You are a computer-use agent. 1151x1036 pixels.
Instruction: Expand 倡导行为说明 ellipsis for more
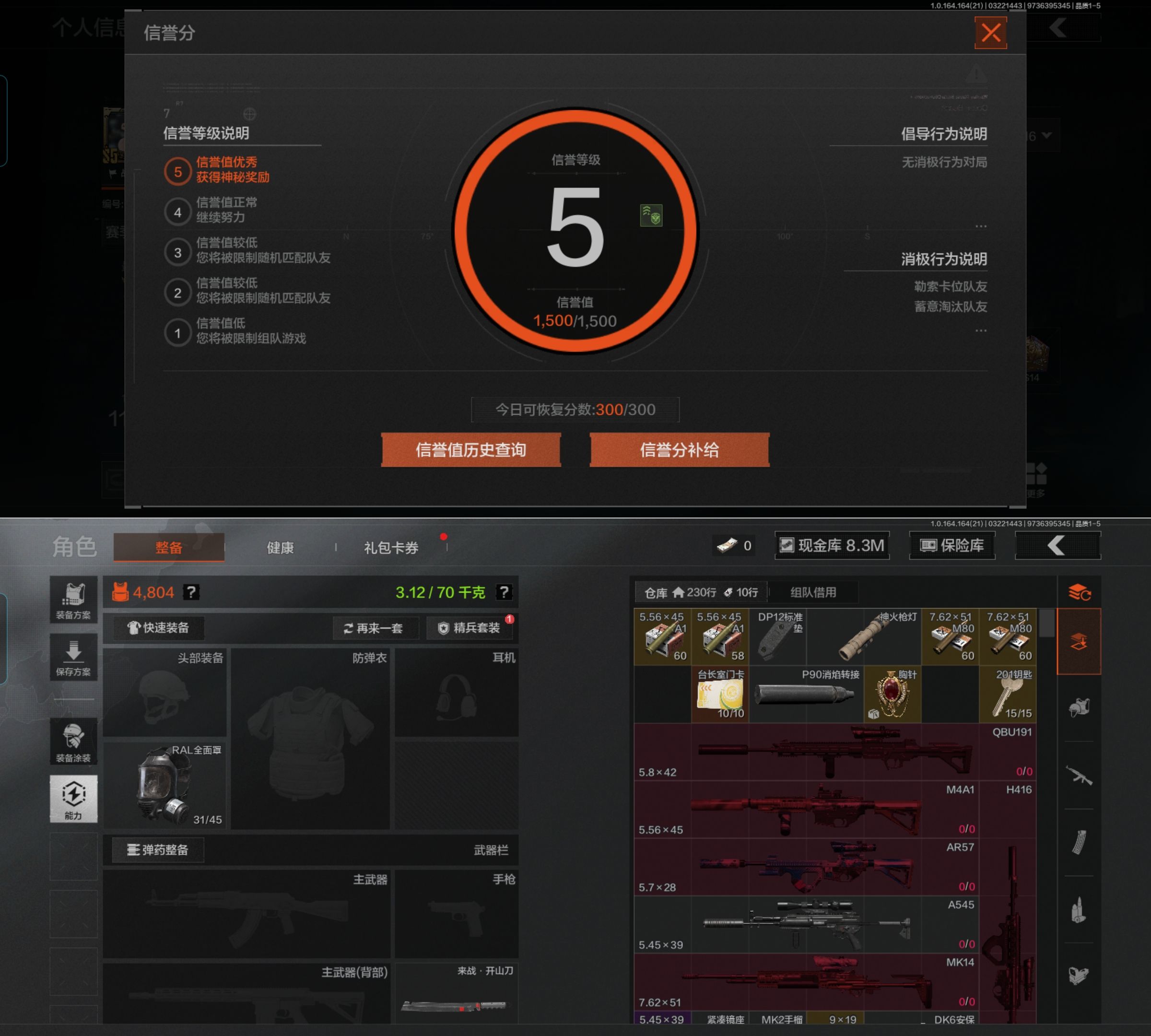[980, 226]
